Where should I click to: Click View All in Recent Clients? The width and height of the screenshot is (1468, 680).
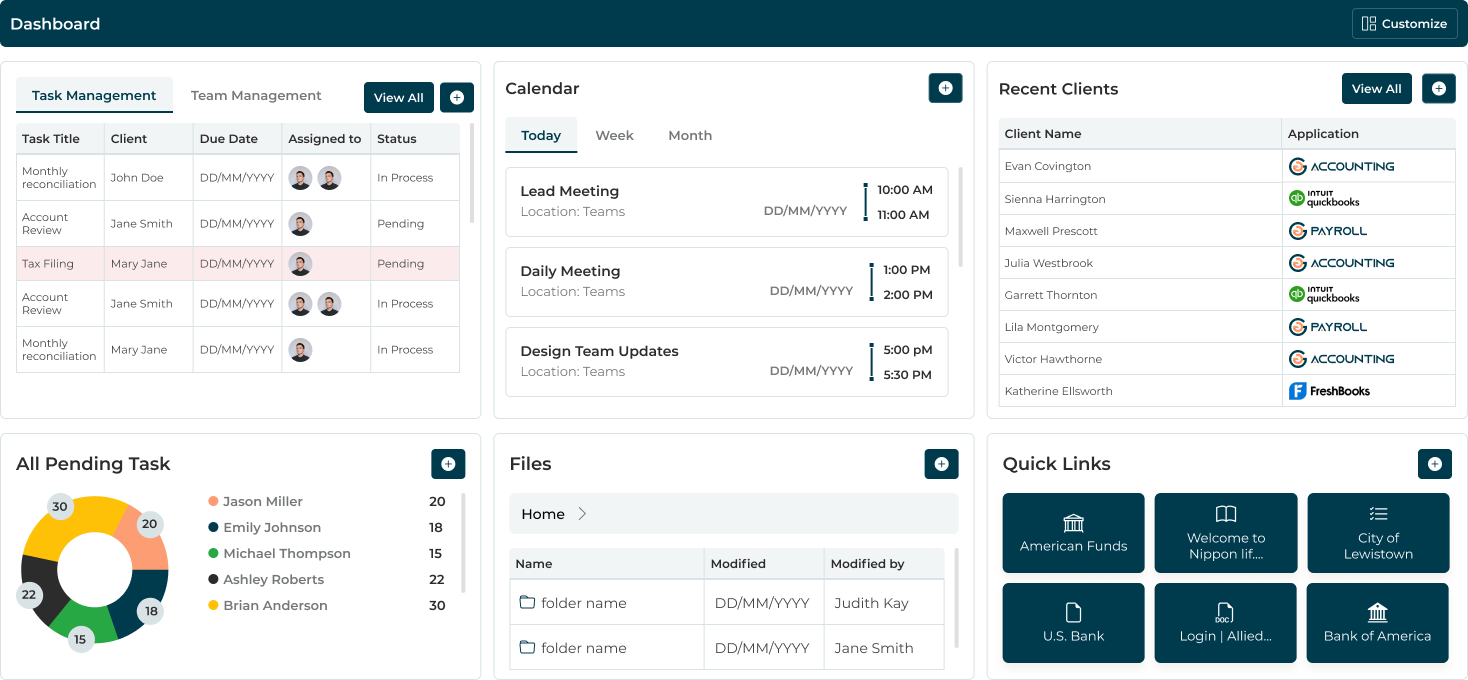(x=1376, y=88)
